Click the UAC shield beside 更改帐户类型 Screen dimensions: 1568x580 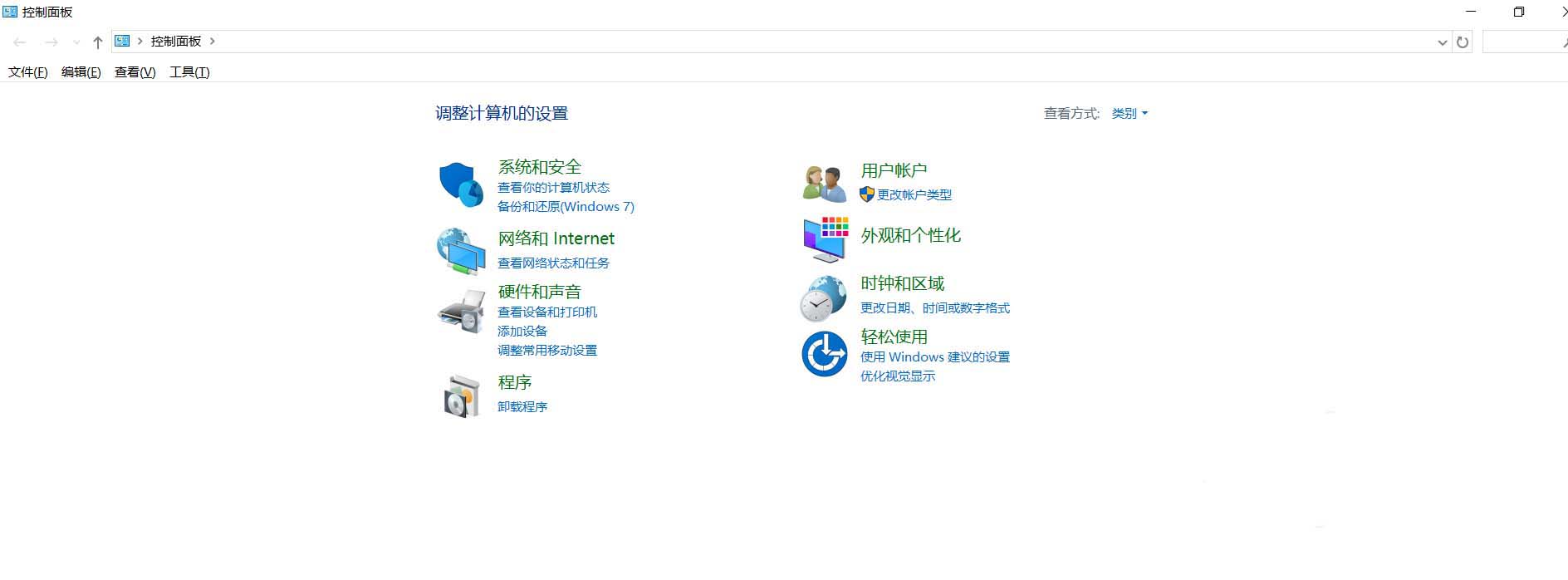pyautogui.click(x=867, y=194)
